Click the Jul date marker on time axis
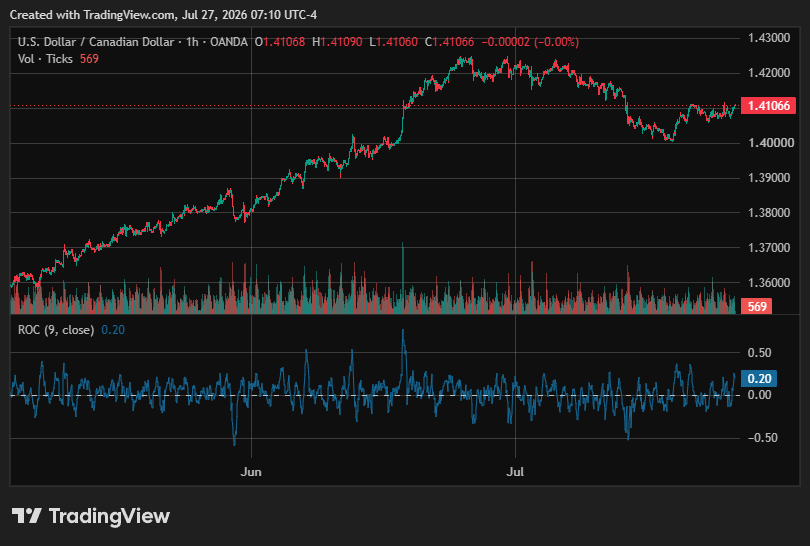Viewport: 810px width, 546px height. click(x=515, y=472)
